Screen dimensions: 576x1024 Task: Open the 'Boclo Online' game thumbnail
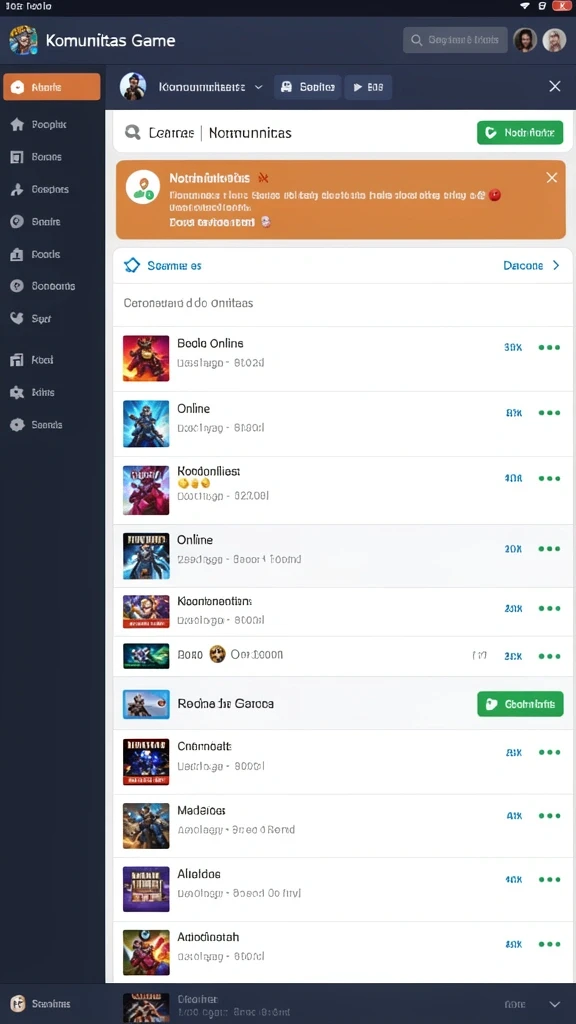[x=146, y=359]
